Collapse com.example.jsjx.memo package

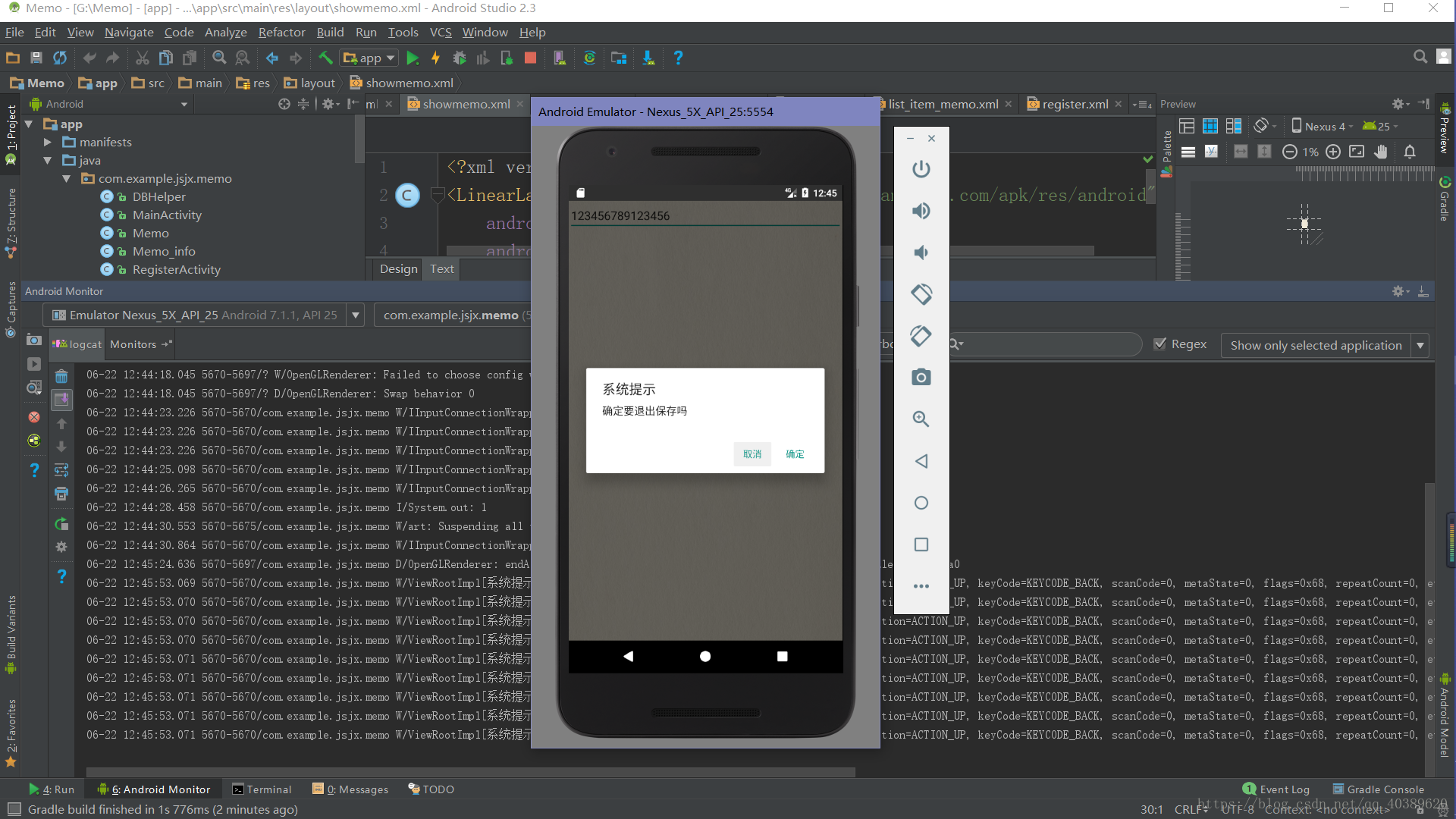[x=66, y=179]
